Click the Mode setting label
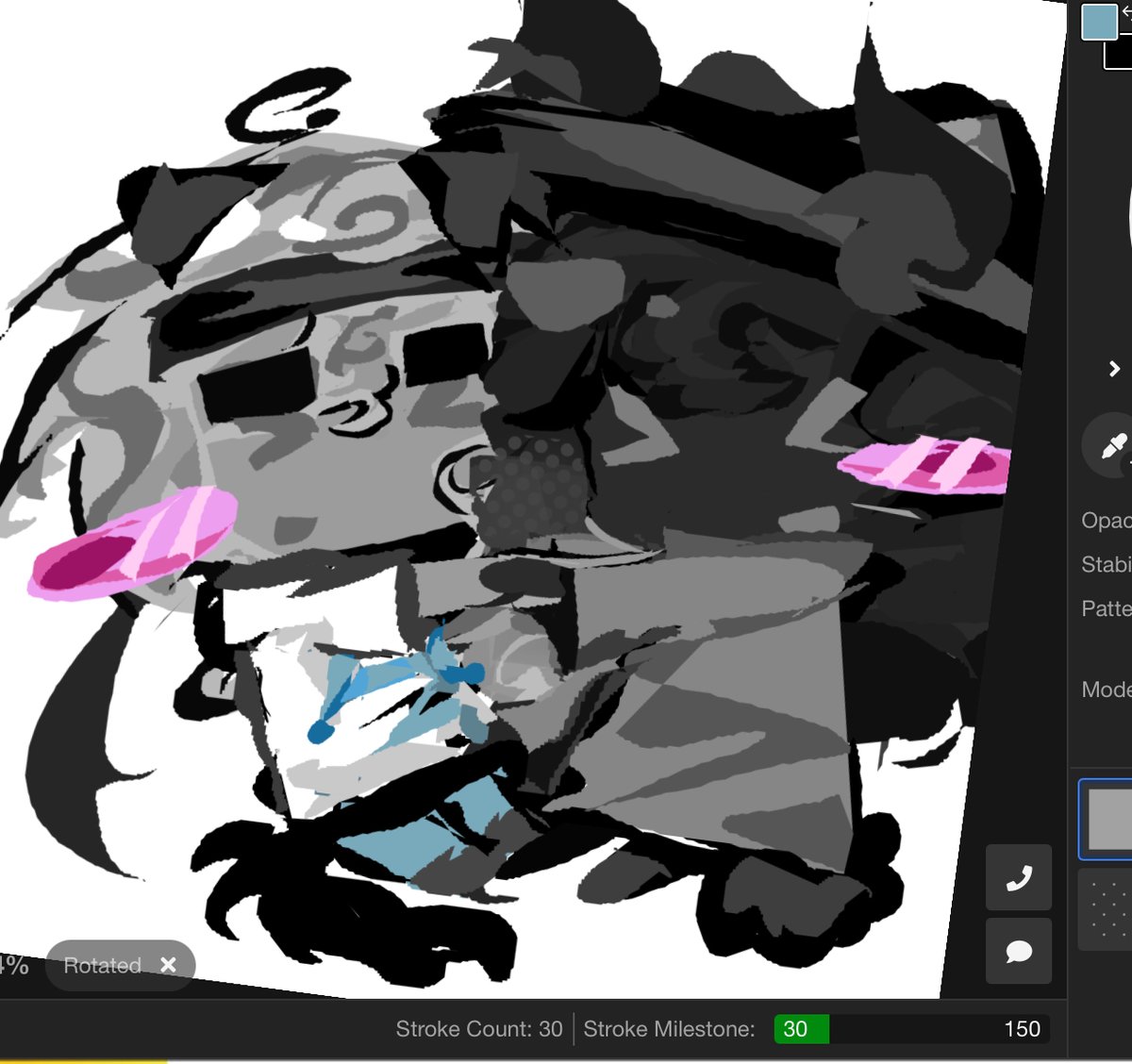Image resolution: width=1132 pixels, height=1064 pixels. (1106, 690)
